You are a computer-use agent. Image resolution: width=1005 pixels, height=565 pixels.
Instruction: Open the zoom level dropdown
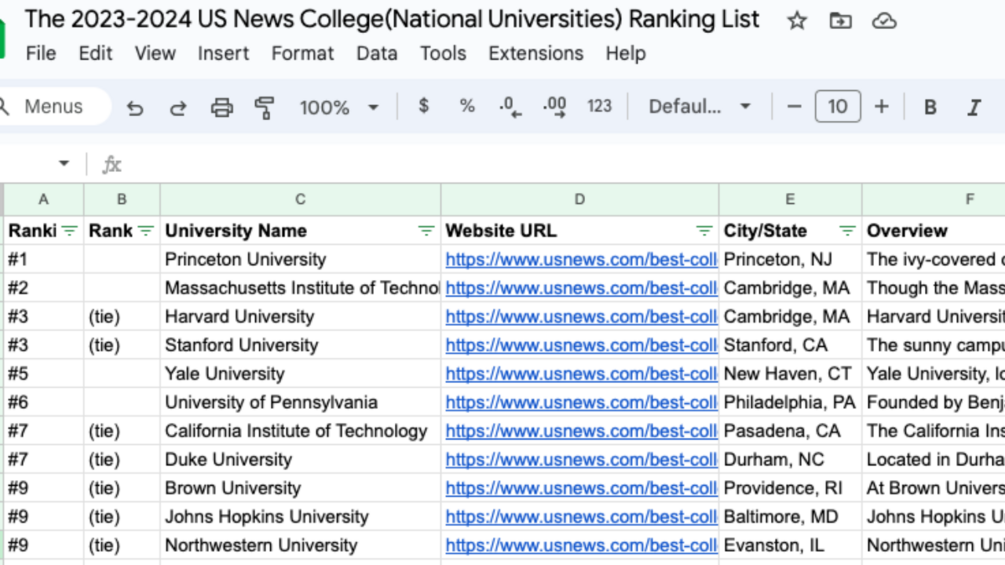pyautogui.click(x=339, y=107)
